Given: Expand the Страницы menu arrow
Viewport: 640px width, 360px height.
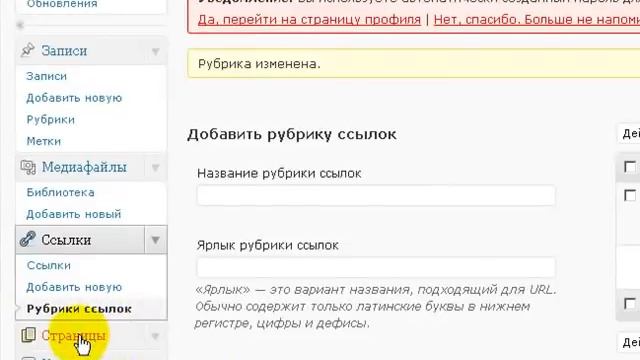Looking at the screenshot, I should tap(155, 336).
